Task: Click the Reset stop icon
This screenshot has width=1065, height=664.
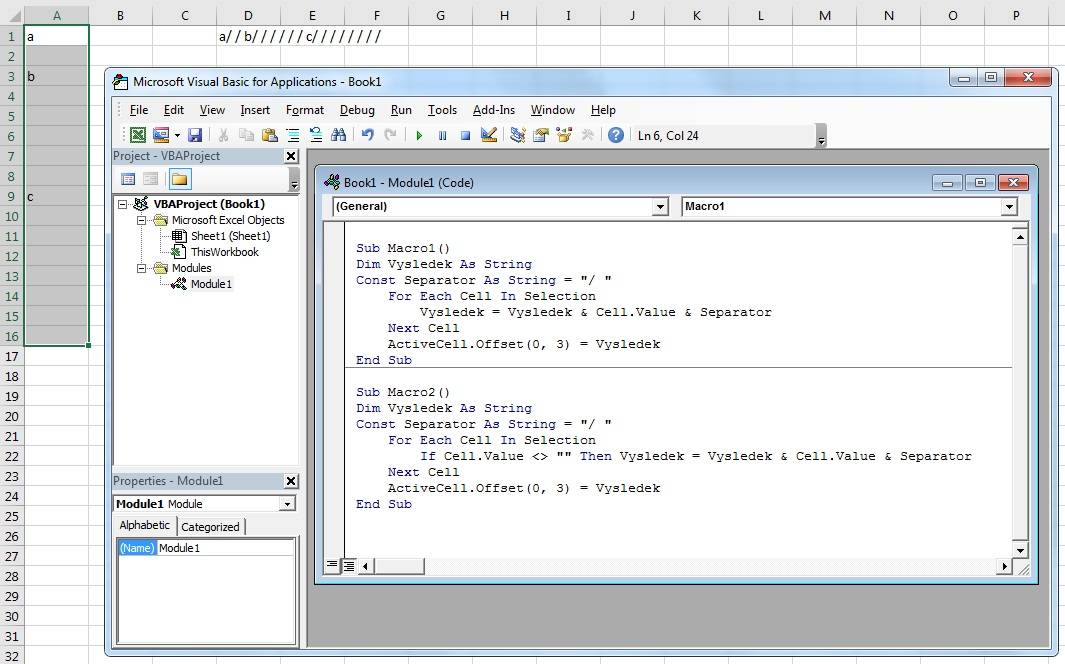Action: point(465,135)
